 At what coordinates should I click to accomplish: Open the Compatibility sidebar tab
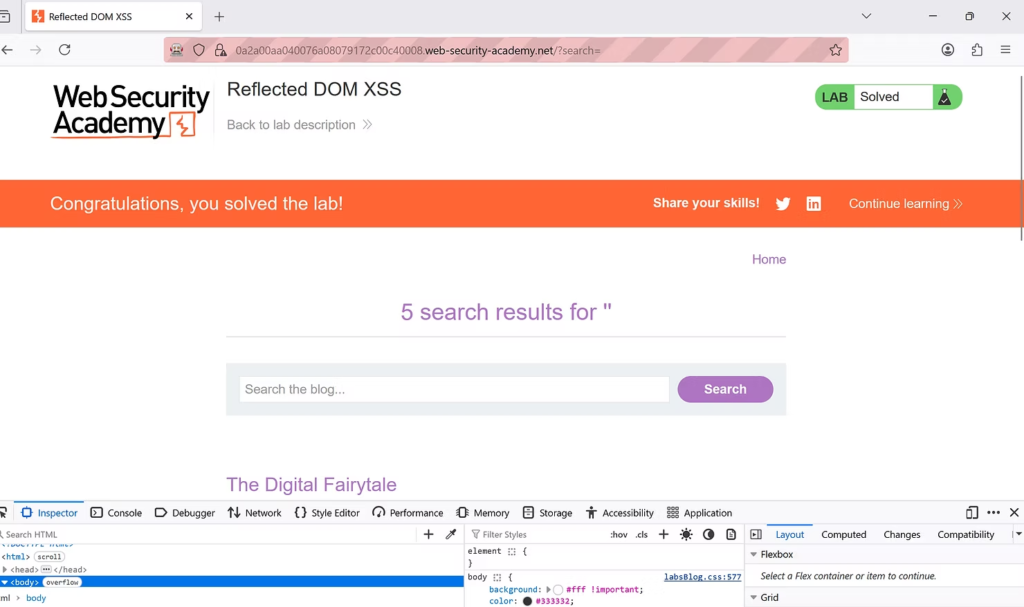(x=966, y=534)
